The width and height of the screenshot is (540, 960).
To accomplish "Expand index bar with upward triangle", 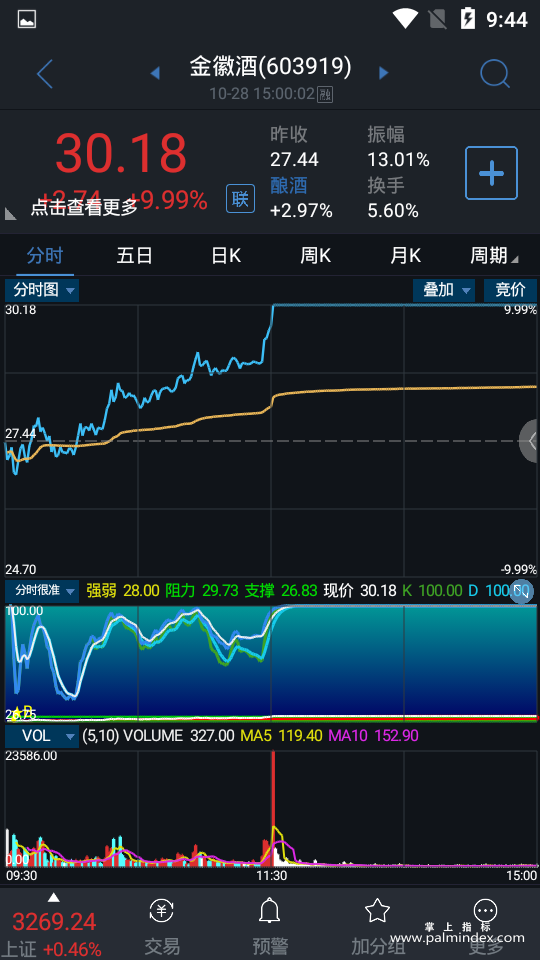I will (54, 898).
